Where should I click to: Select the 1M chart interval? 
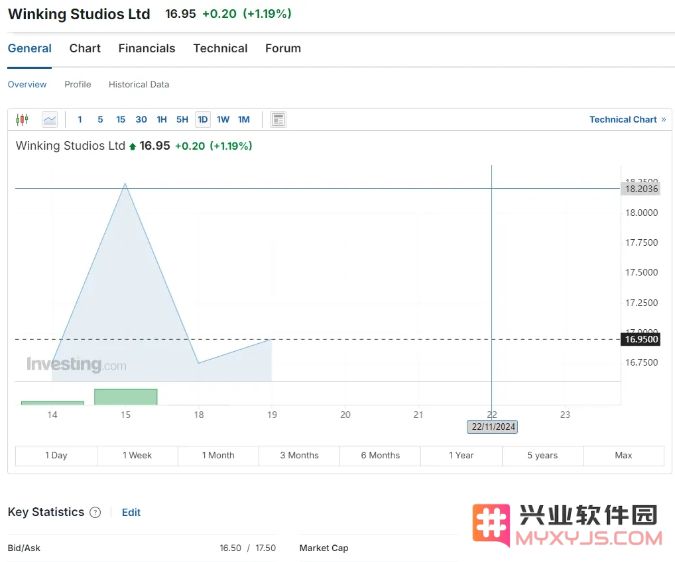point(244,119)
